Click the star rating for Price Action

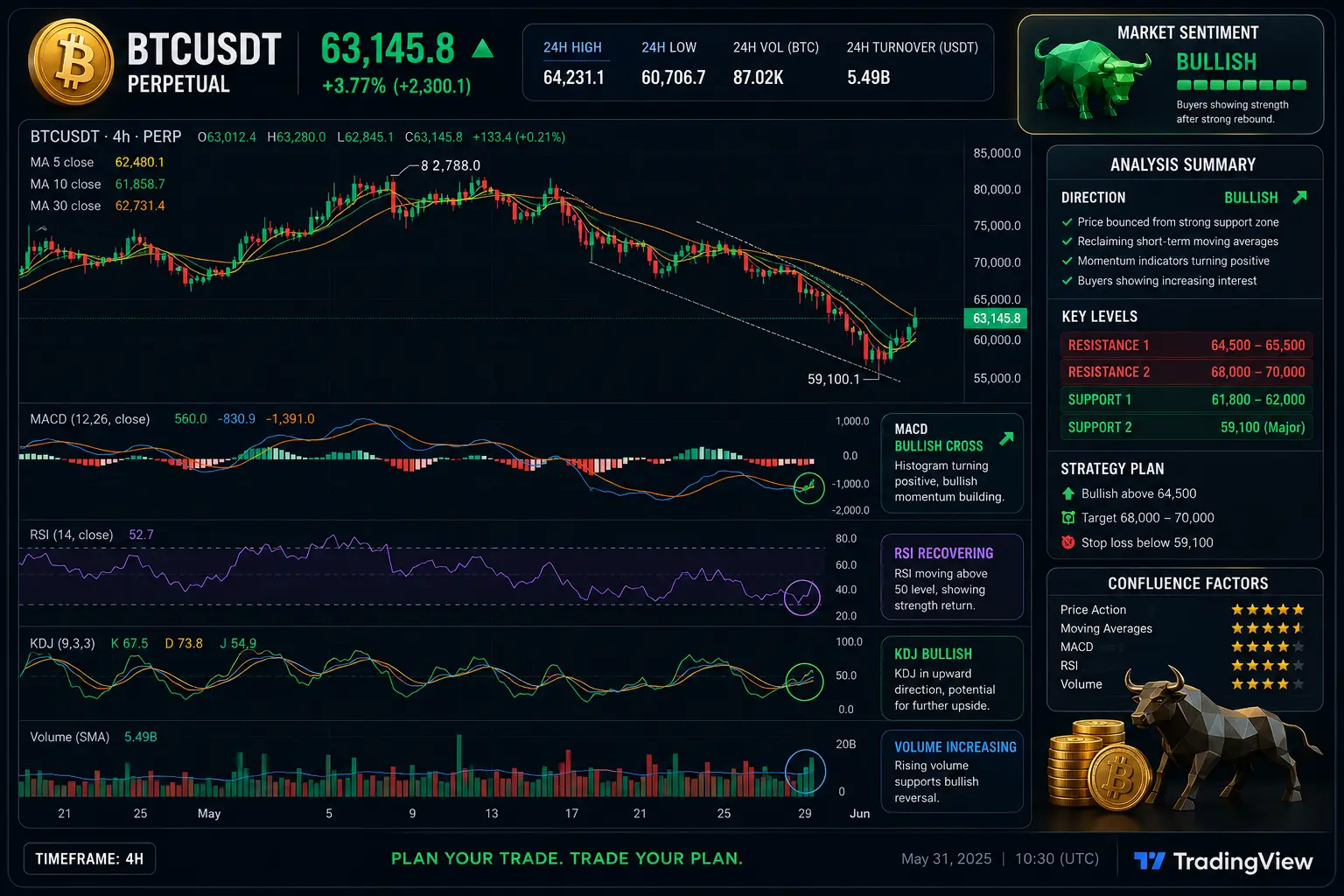(x=1268, y=610)
